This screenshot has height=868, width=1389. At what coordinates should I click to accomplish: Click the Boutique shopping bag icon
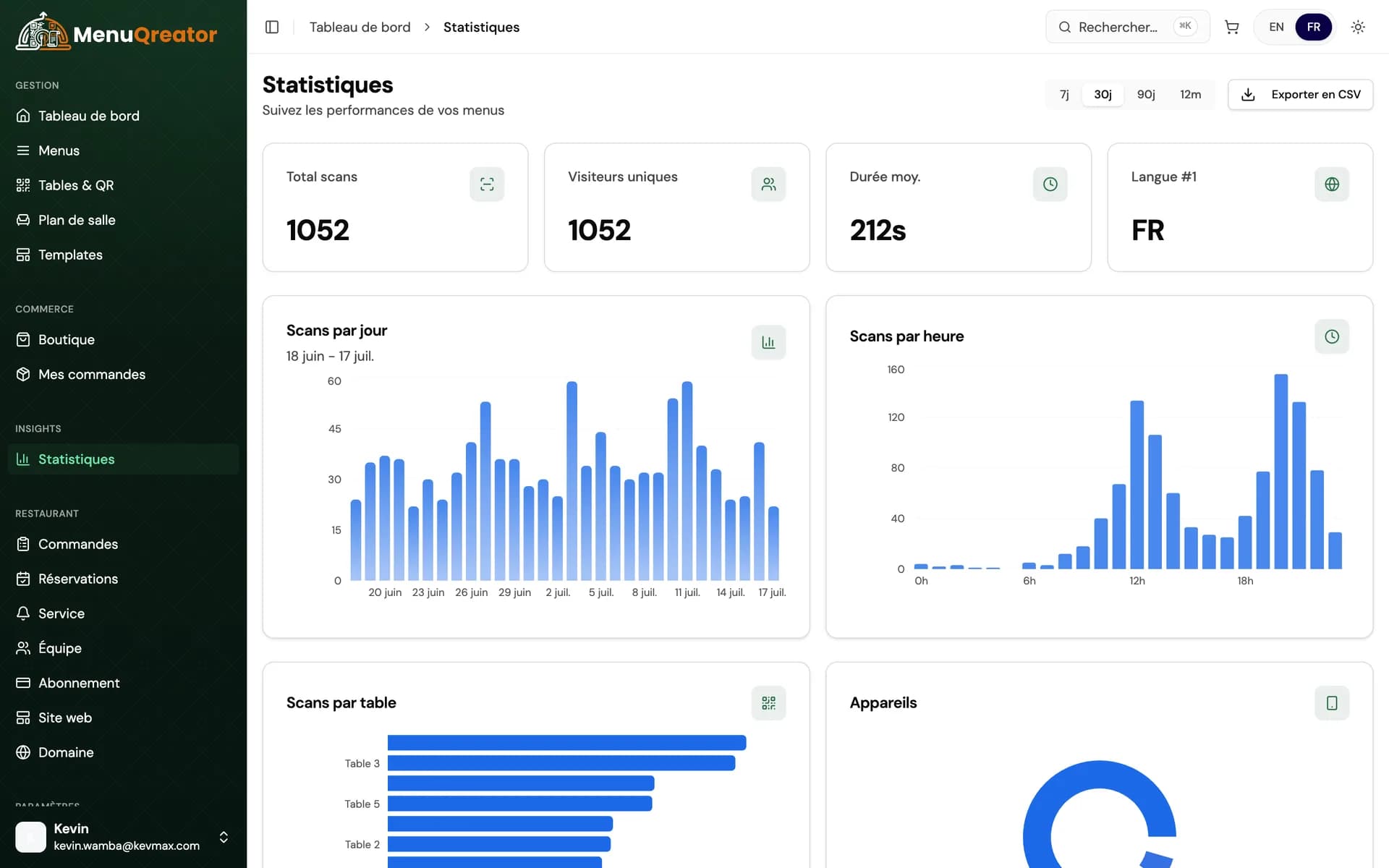pos(23,339)
